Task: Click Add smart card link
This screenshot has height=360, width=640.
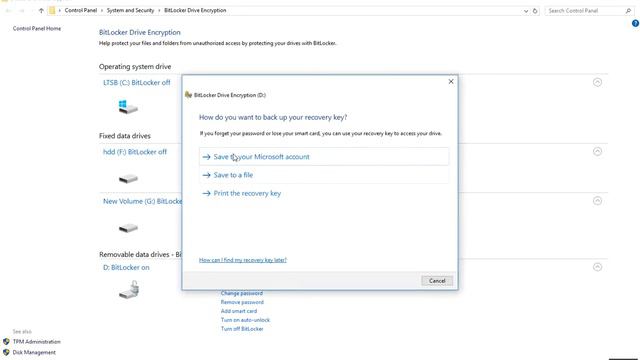Action: [x=239, y=311]
